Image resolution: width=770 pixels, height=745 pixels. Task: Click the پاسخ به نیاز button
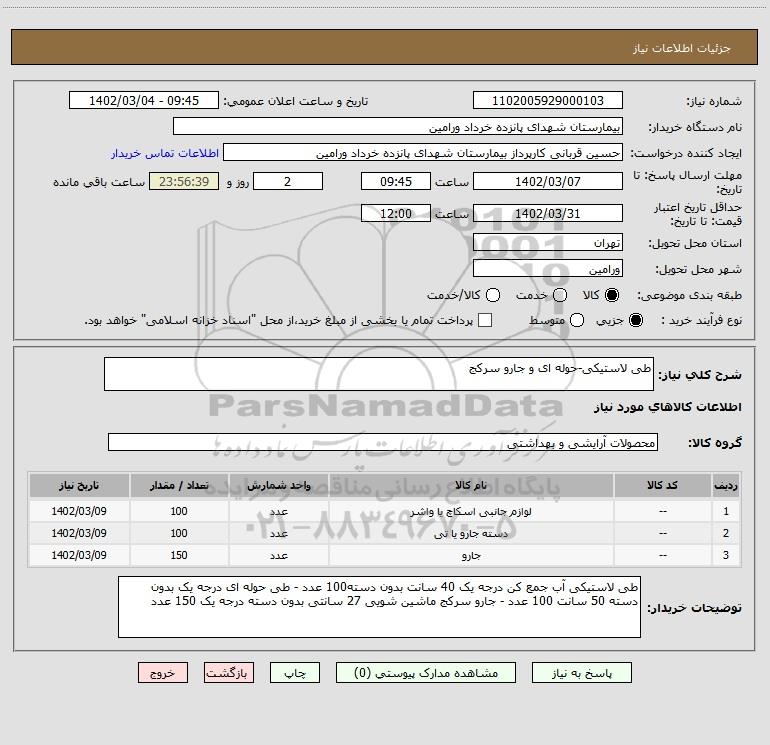581,673
